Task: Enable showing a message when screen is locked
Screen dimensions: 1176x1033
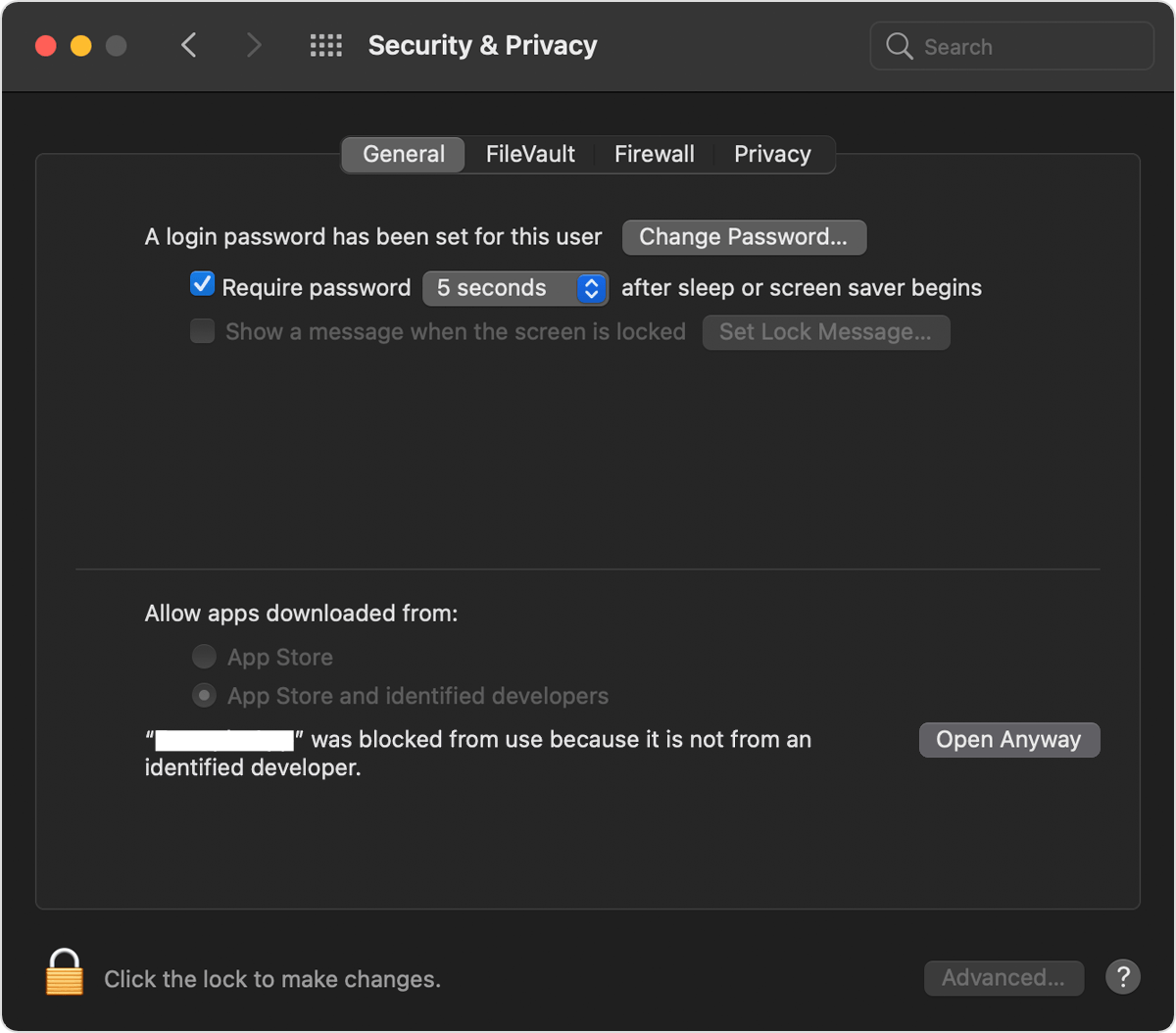Action: point(201,331)
